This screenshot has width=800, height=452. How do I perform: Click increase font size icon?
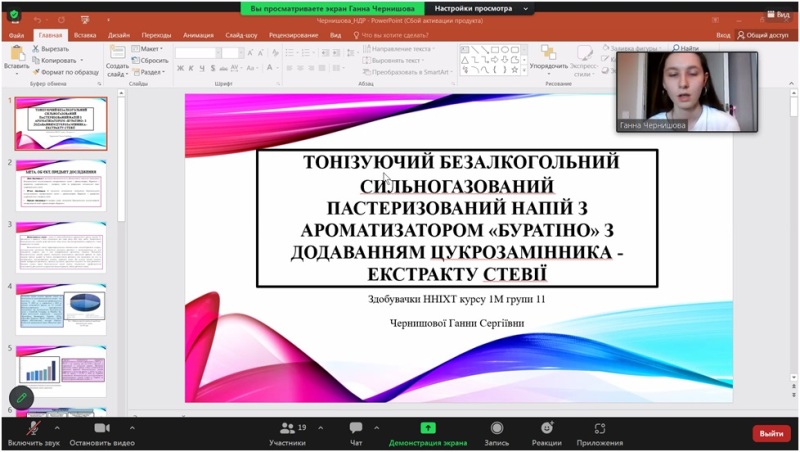pos(251,53)
